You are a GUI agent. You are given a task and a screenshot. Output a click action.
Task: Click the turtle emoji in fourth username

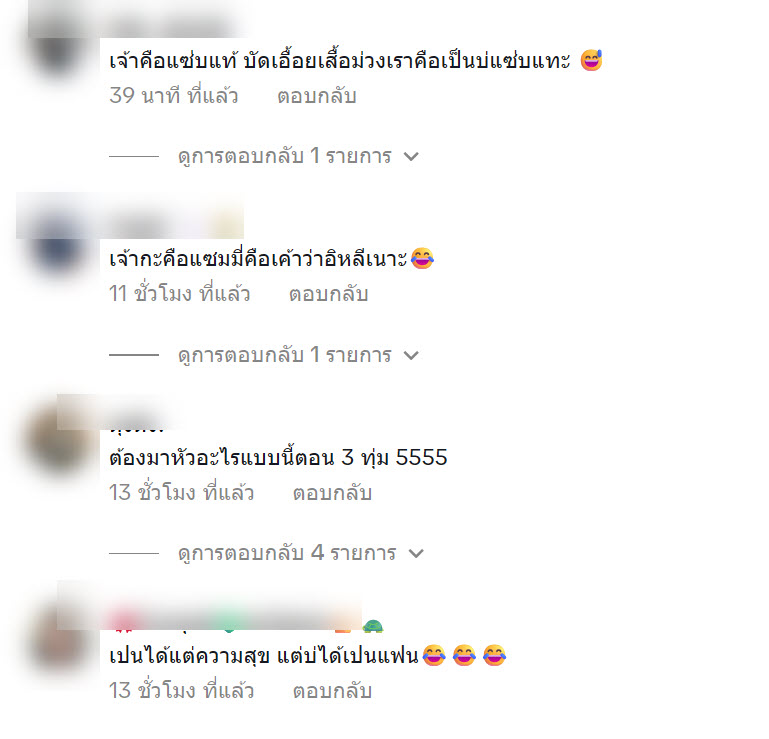[x=373, y=626]
